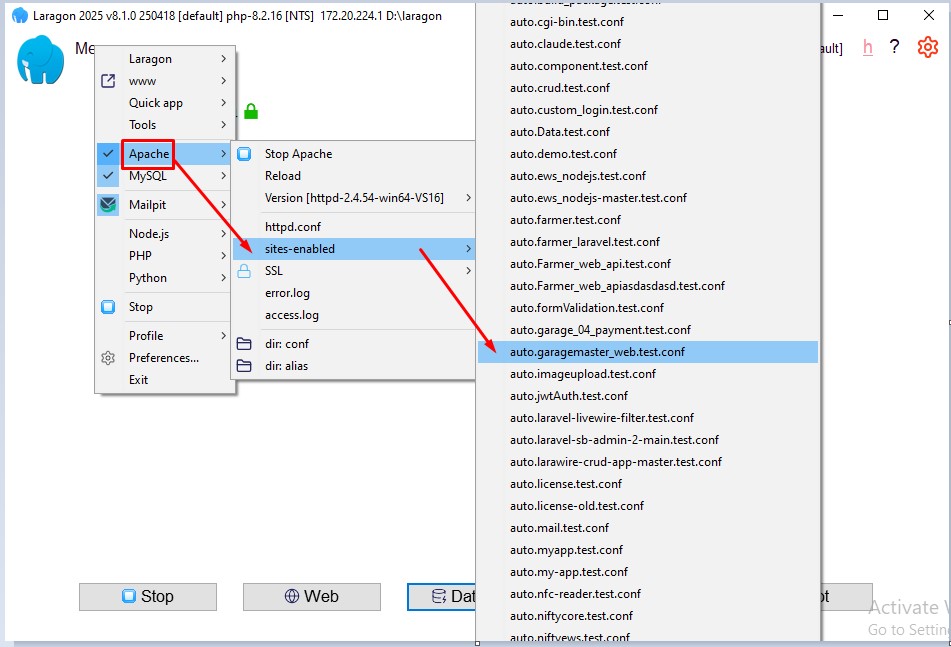Click the Mailpit envelope icon
Viewport: 951px width, 647px height.
(108, 205)
